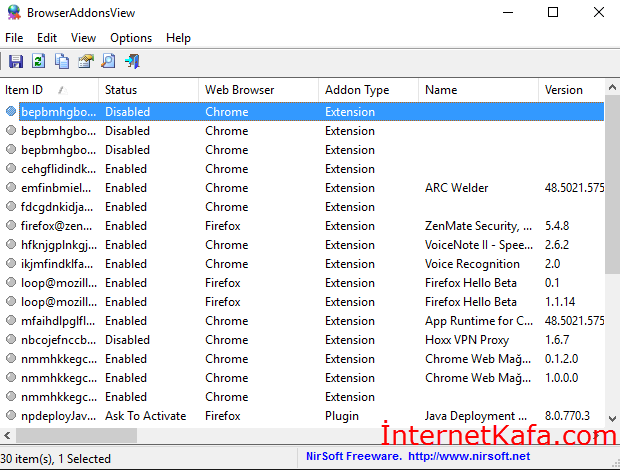Click the Copy Selected Items toolbar icon

62,61
